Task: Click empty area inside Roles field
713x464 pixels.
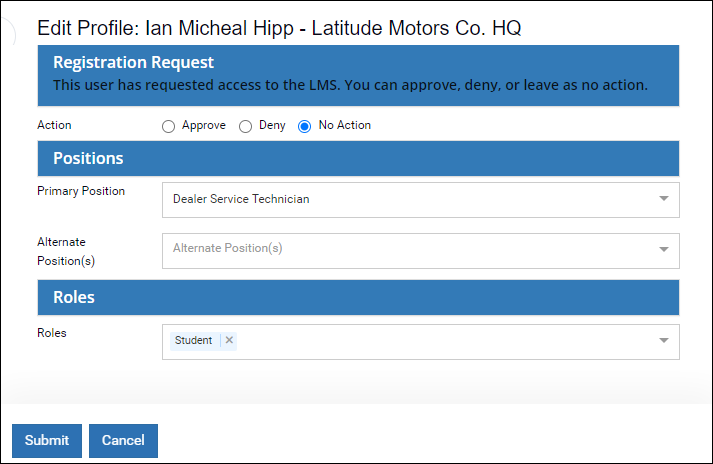Action: pos(440,341)
